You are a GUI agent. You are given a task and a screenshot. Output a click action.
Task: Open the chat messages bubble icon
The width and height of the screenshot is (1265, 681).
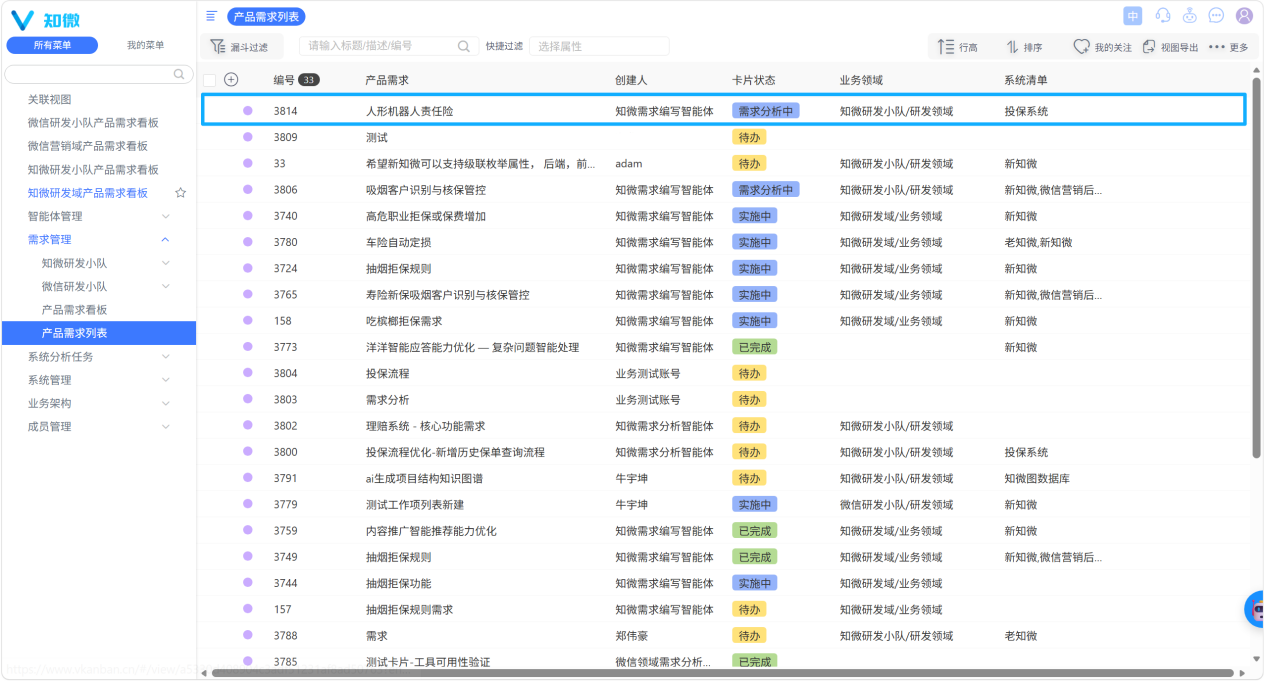[x=1216, y=16]
